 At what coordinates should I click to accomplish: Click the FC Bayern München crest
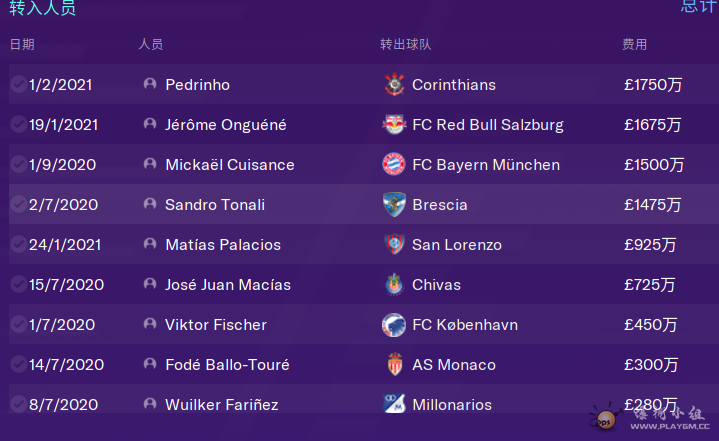394,165
